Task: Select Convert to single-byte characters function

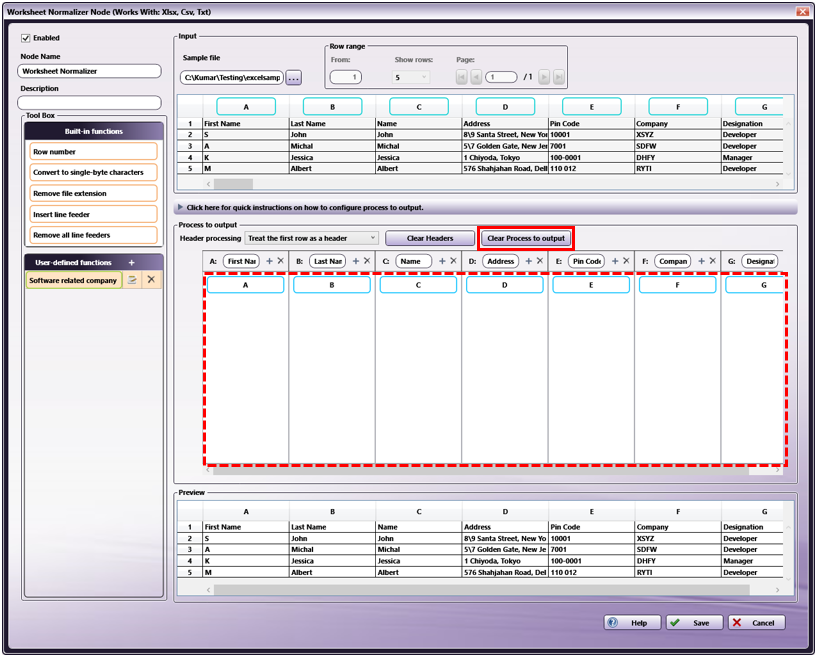Action: click(x=93, y=172)
